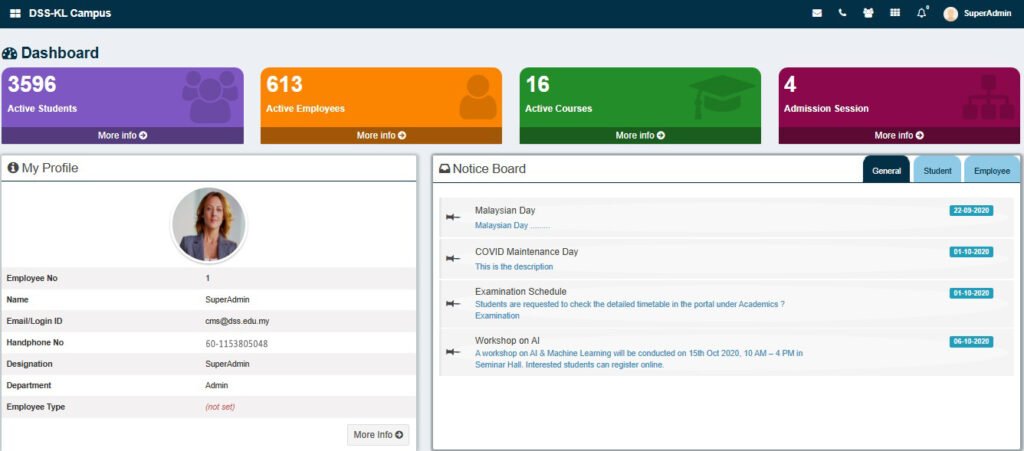Screen dimensions: 1024x451
Task: Open More info for Admission Session
Action: coord(899,135)
